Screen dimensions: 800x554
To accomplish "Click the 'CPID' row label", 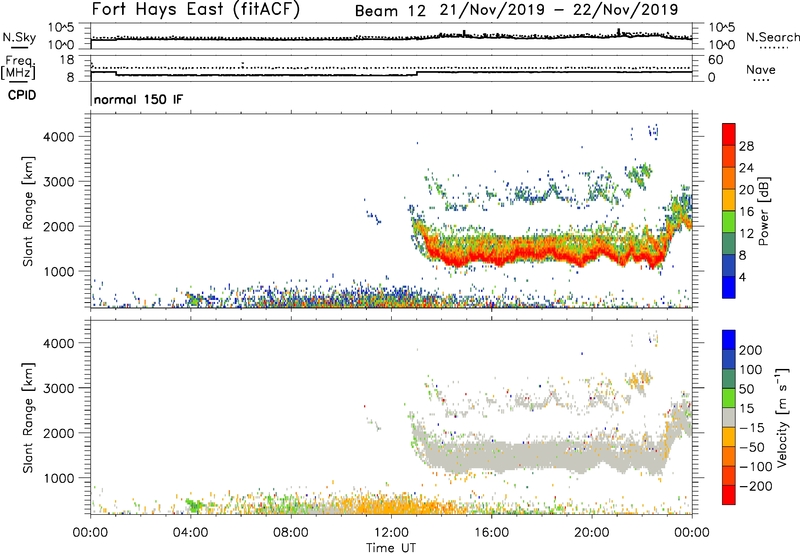I will pyautogui.click(x=22, y=95).
